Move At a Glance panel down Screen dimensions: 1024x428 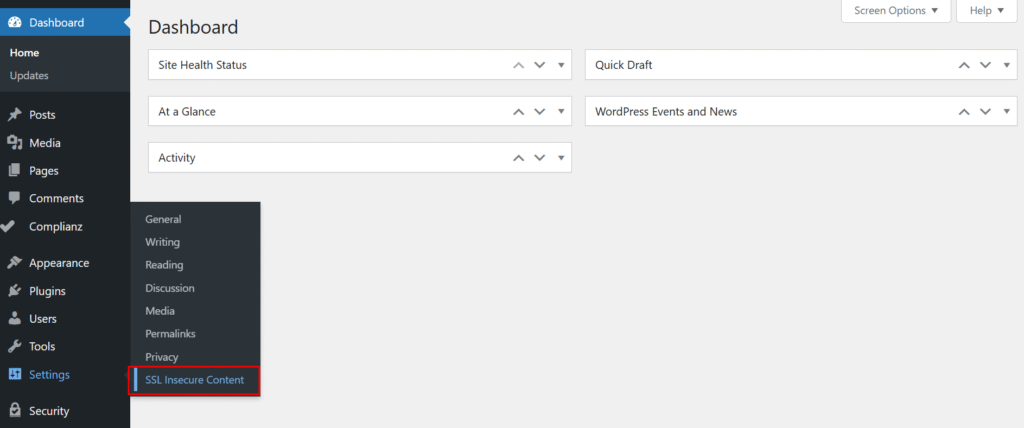coord(540,112)
